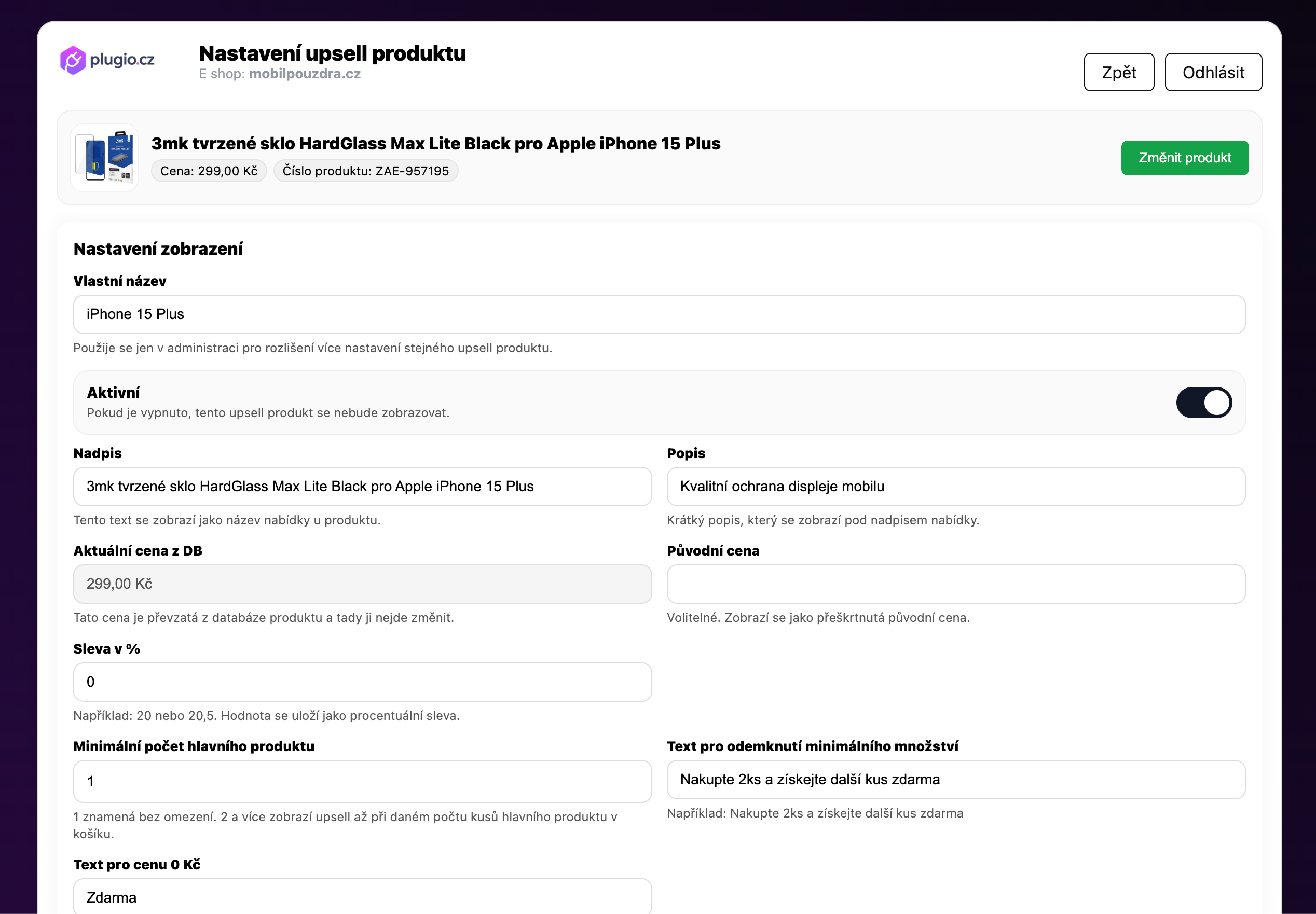Click the plugio.cz logo icon
The width and height of the screenshot is (1316, 914).
click(73, 60)
